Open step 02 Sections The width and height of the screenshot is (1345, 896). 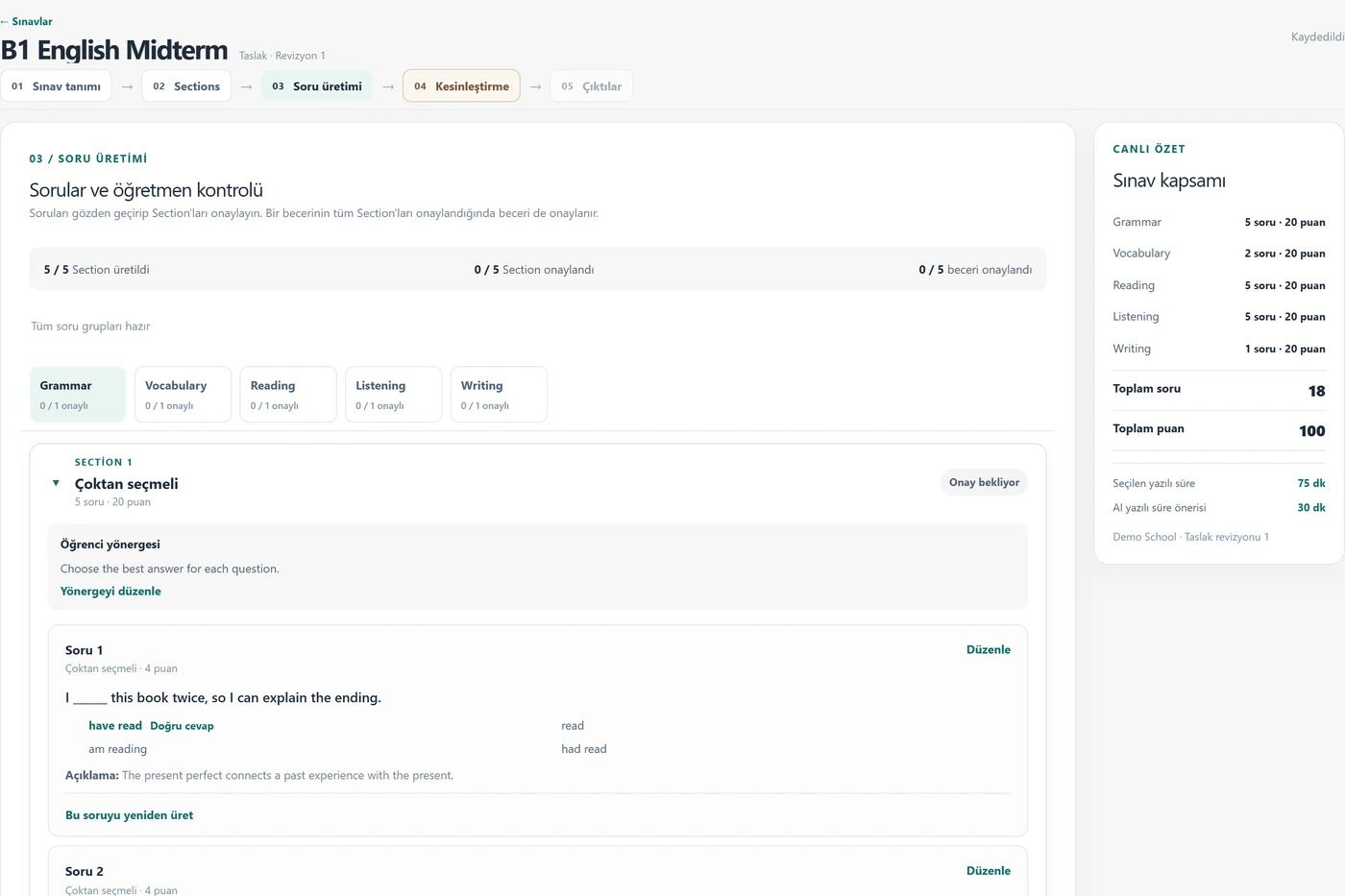pyautogui.click(x=186, y=85)
